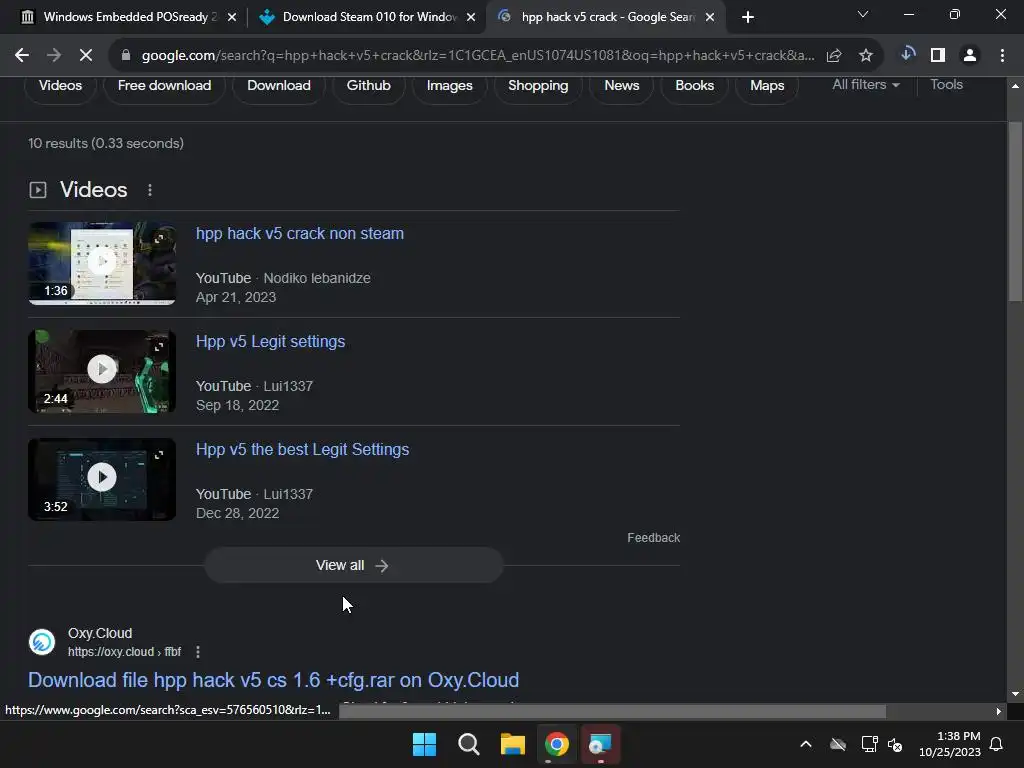Click the scroll up arrow on vertical scrollbar
The height and width of the screenshot is (768, 1024).
1015,86
